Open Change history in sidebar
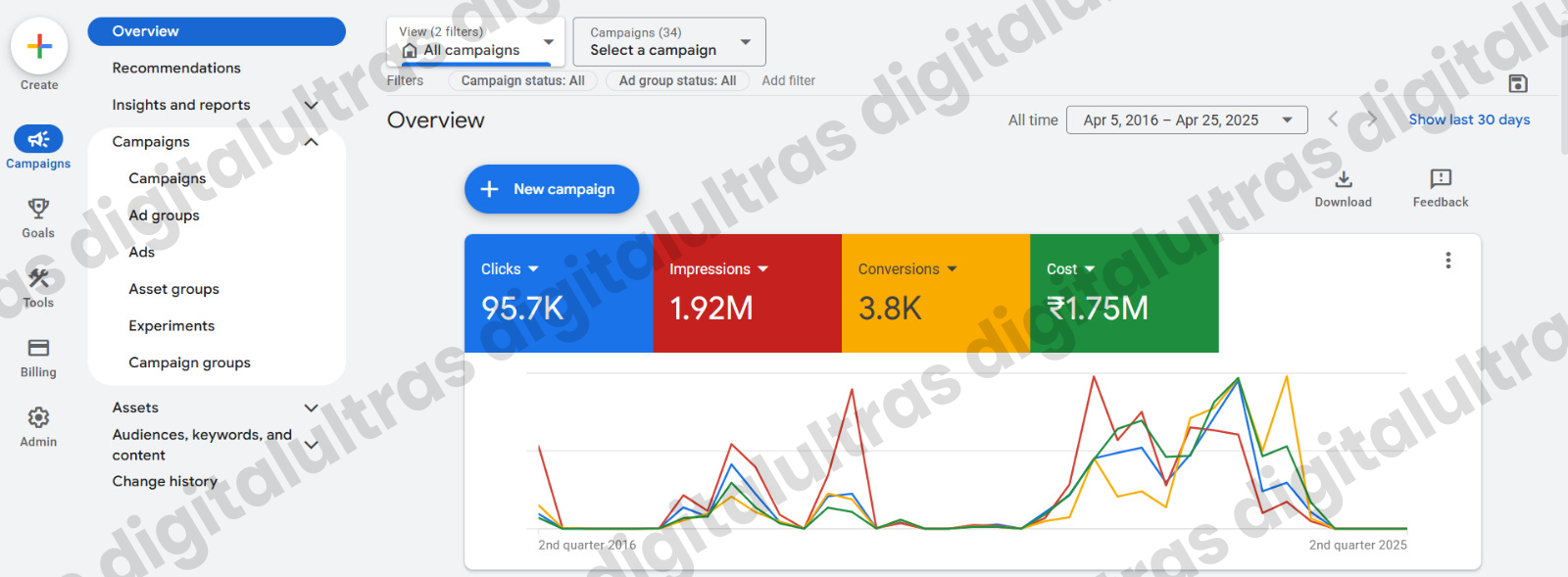Viewport: 1568px width, 577px height. pos(165,481)
